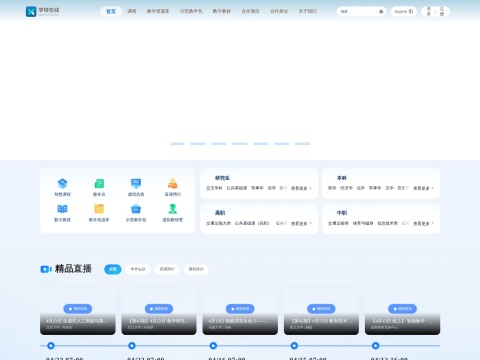Open 军事学 under 研究生
480x360 pixels.
point(257,188)
